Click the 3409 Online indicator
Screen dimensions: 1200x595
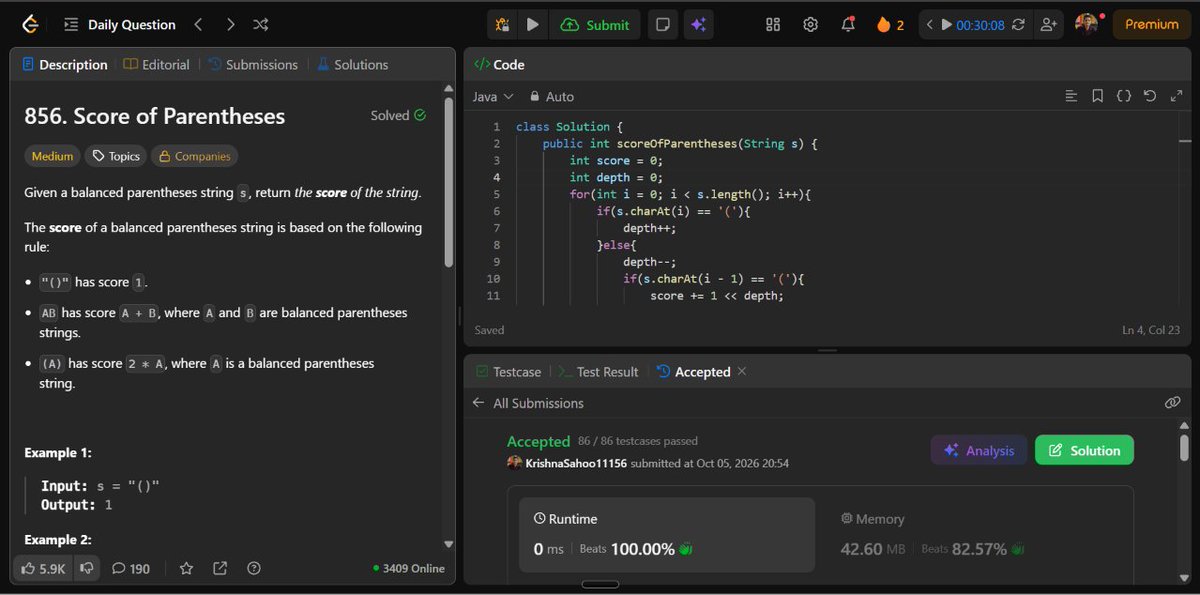(x=408, y=568)
